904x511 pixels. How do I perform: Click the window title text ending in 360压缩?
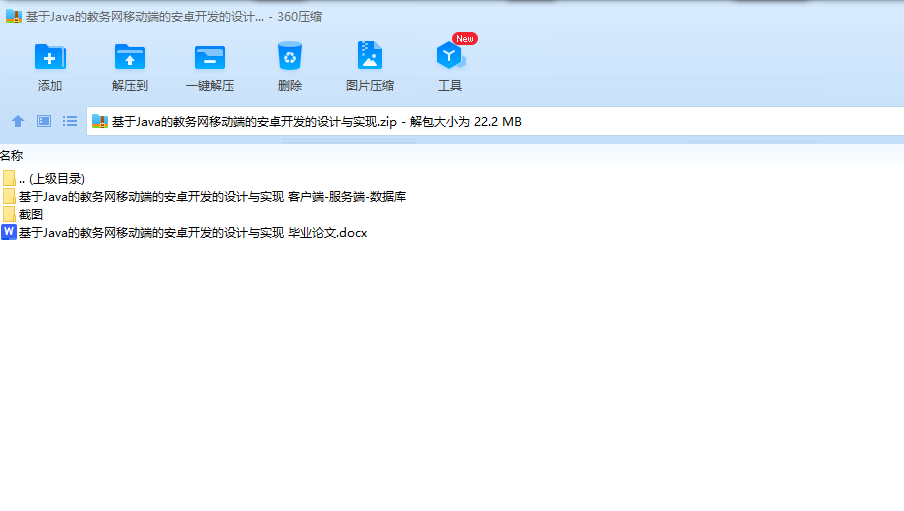[x=174, y=17]
